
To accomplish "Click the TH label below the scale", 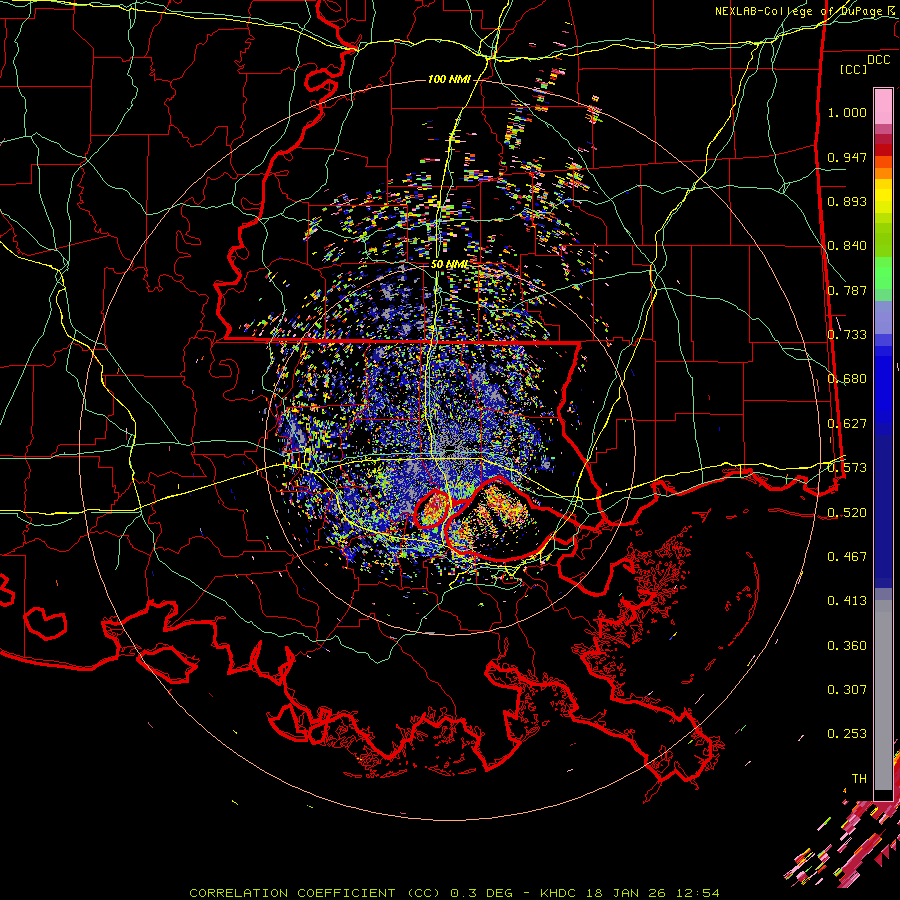I will 859,779.
